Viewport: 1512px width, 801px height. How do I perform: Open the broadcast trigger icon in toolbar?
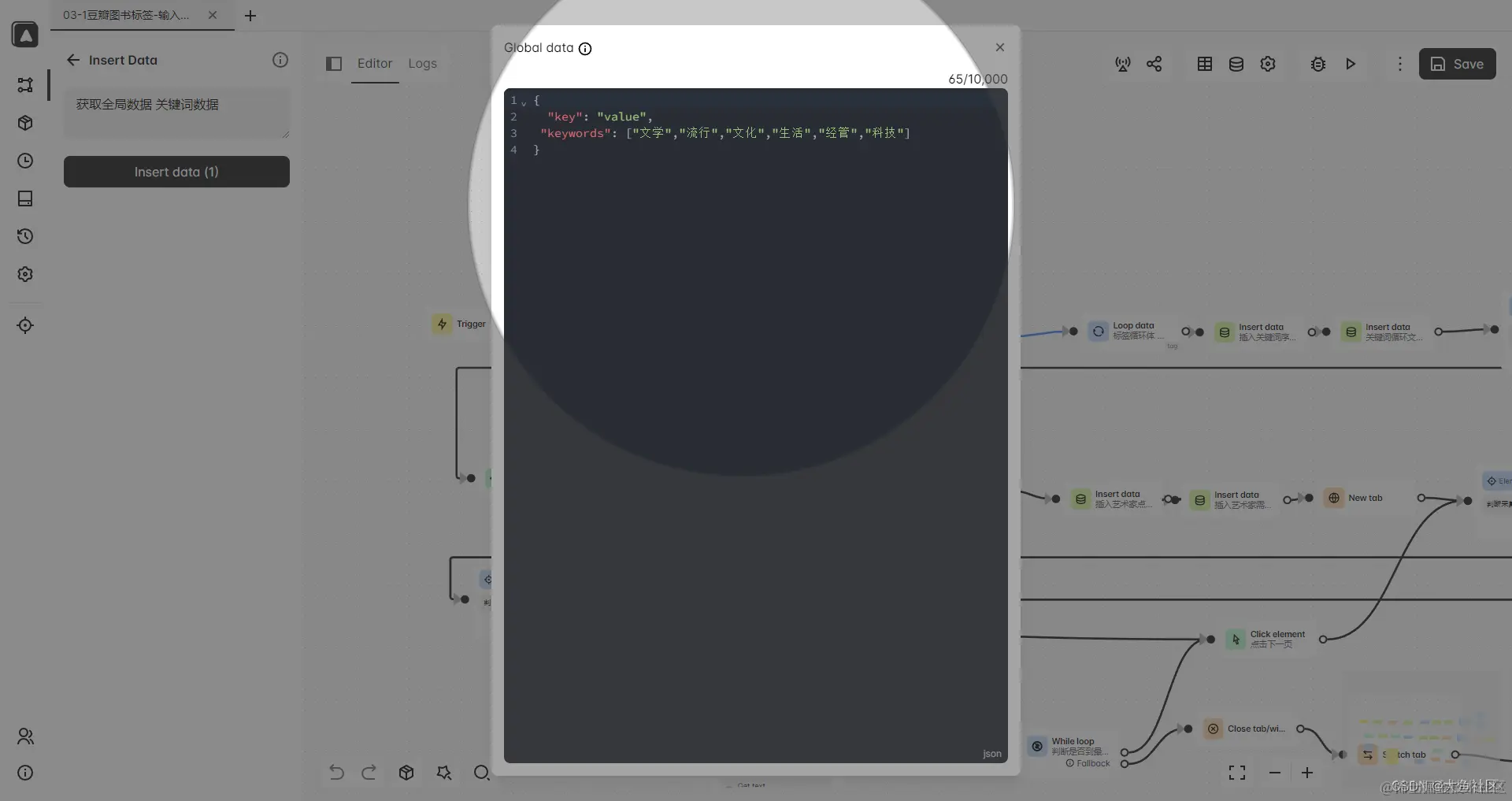[x=1123, y=64]
